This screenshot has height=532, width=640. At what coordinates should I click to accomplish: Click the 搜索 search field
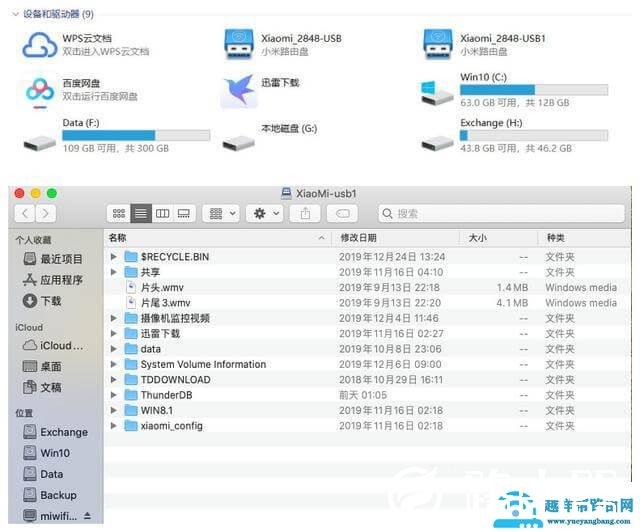501,213
